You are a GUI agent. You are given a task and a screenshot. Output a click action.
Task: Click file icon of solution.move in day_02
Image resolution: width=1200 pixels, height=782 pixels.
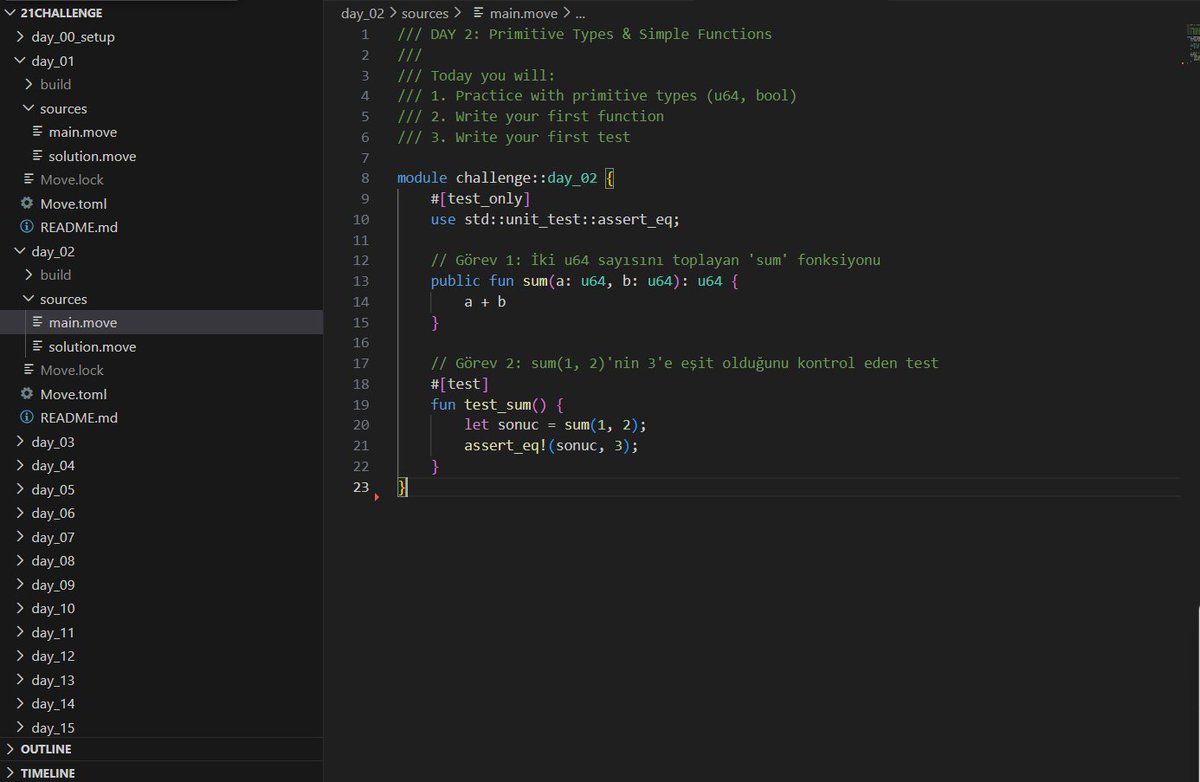tap(38, 347)
